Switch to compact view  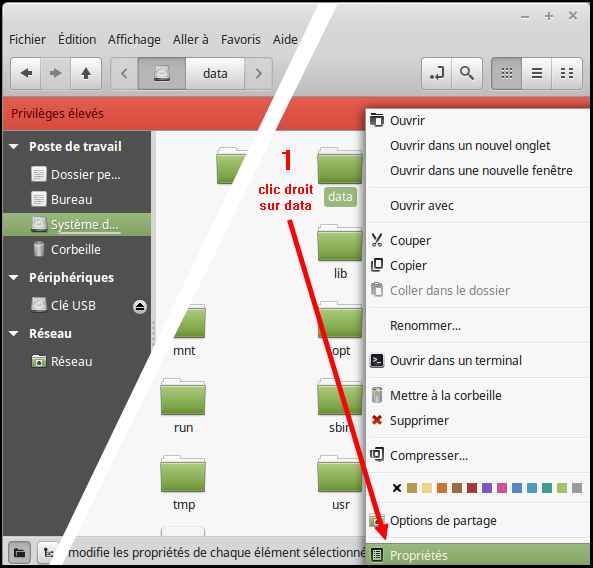pos(567,73)
